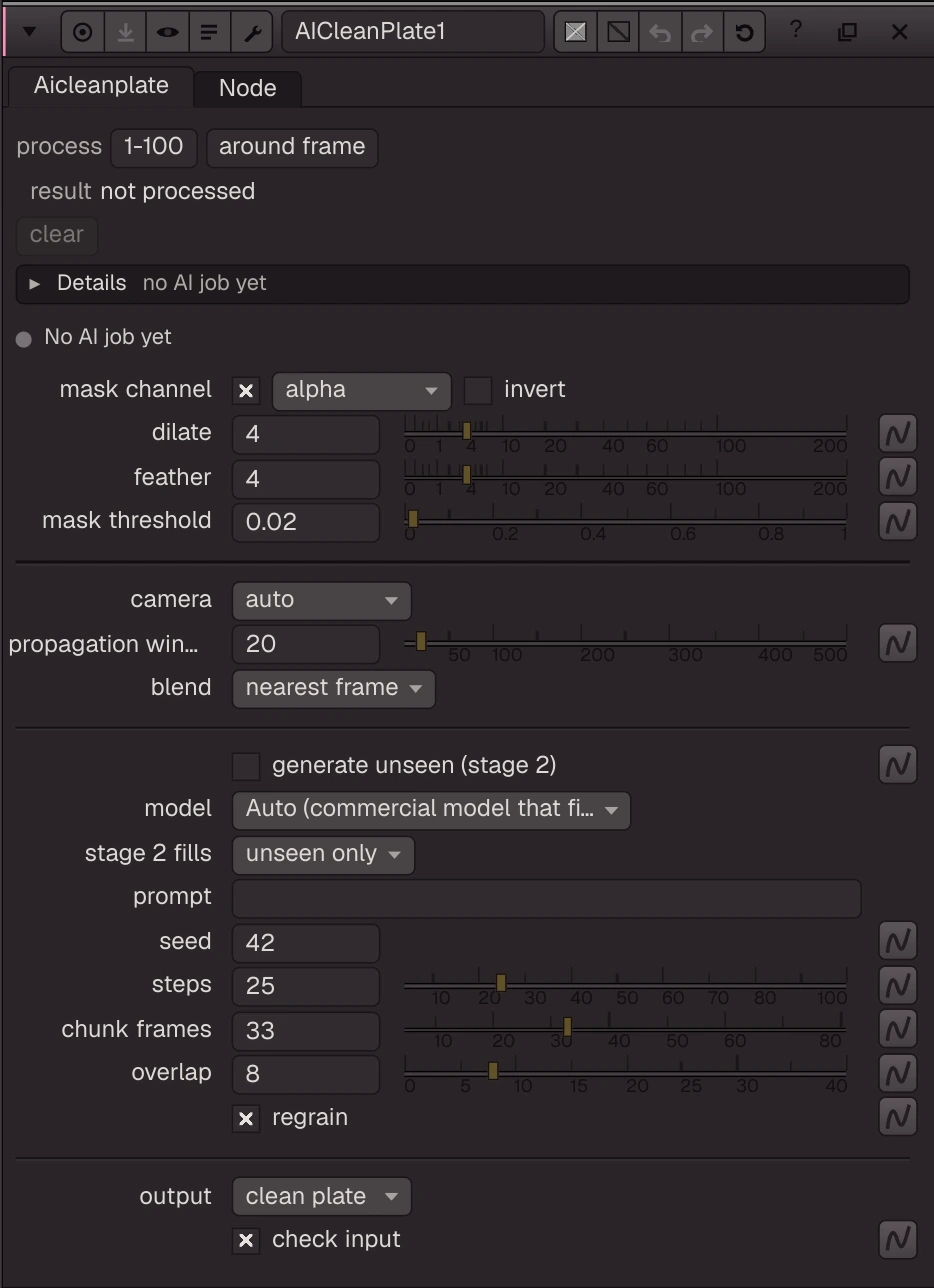934x1288 pixels.
Task: Open the output clean plate dropdown
Action: pos(321,1197)
